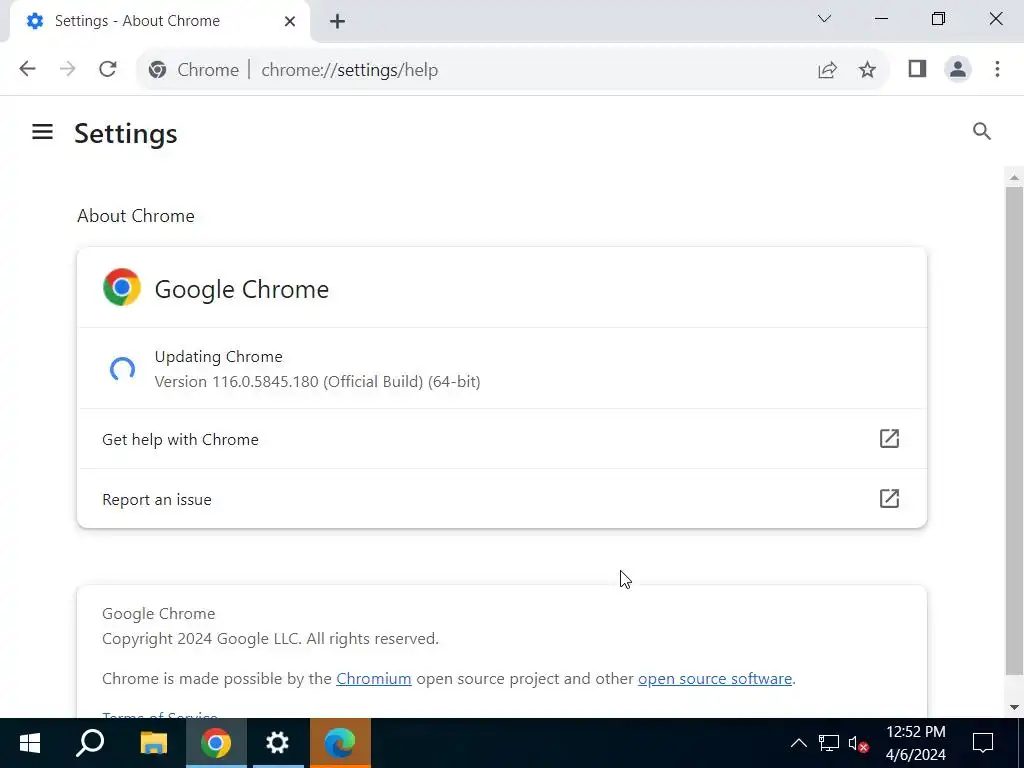Image resolution: width=1024 pixels, height=768 pixels.
Task: Open the open source software link
Action: tap(715, 679)
